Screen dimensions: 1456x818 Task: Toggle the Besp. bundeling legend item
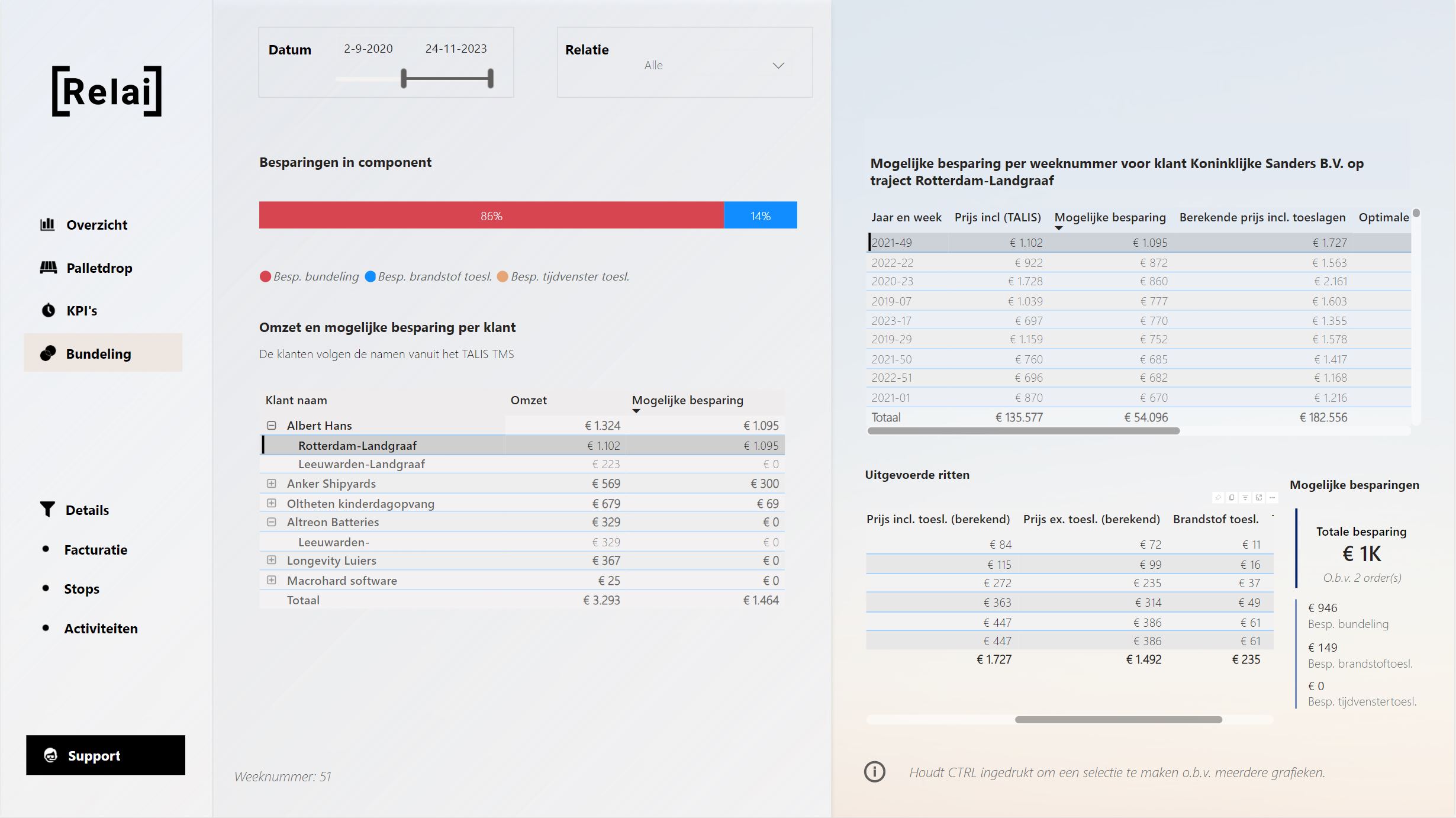(309, 276)
